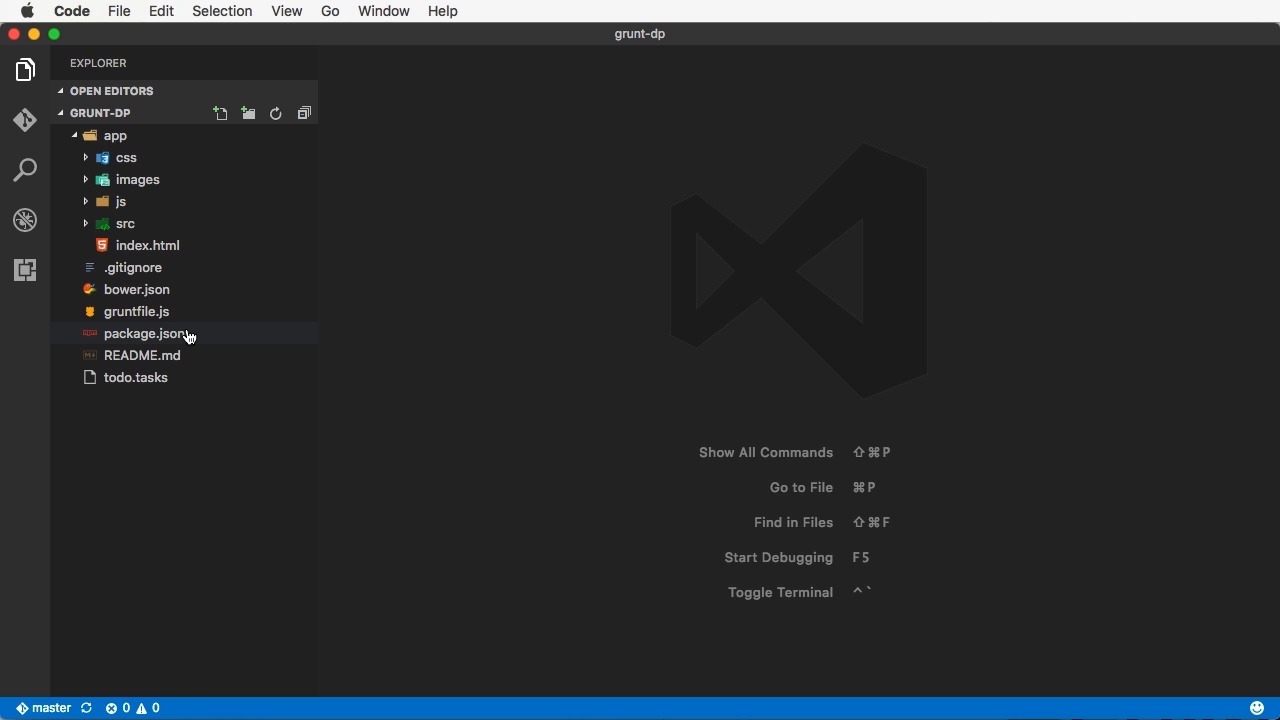The width and height of the screenshot is (1280, 720).
Task: Select the images folder label
Action: [x=138, y=179]
